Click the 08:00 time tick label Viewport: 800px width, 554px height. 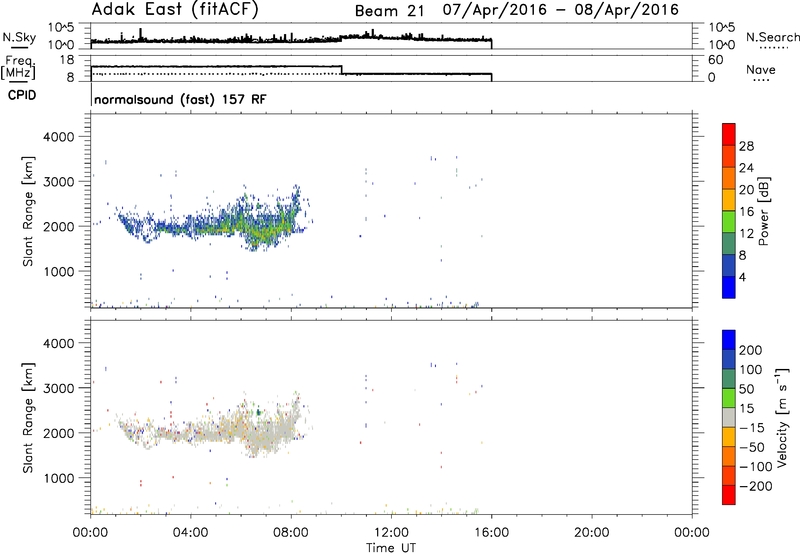[x=291, y=533]
